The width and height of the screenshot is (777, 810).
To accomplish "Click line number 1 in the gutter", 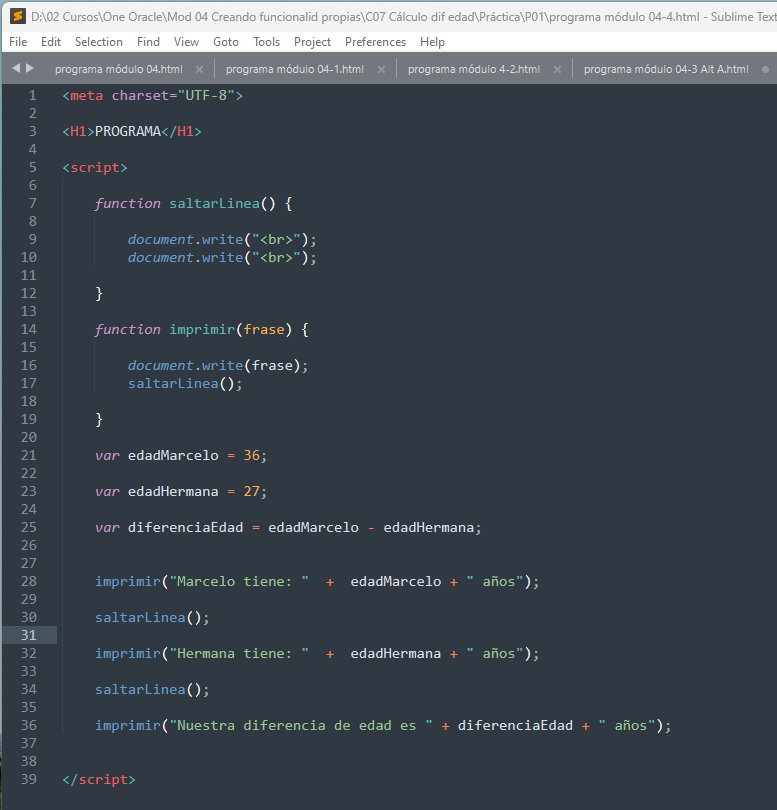I will [33, 96].
